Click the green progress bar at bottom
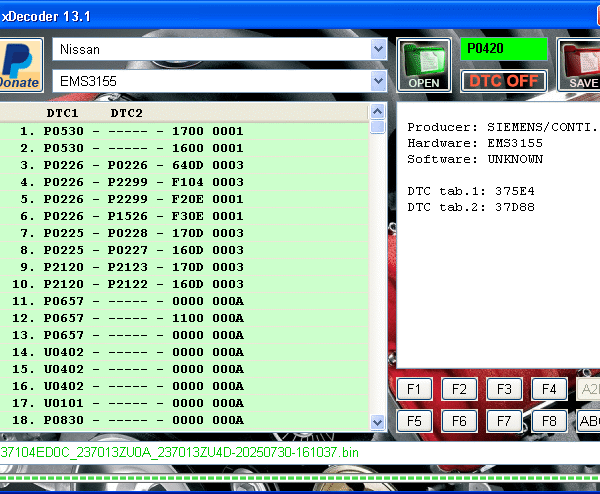Viewport: 600px width, 494px height. pyautogui.click(x=300, y=478)
